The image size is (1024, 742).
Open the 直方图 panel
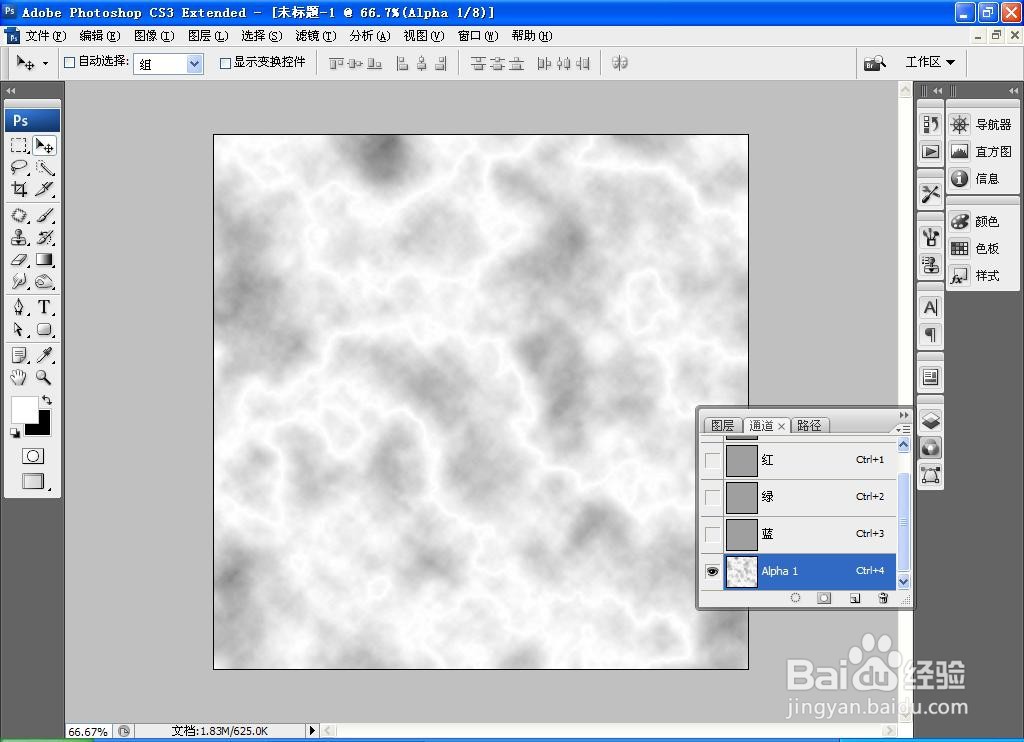(x=982, y=152)
